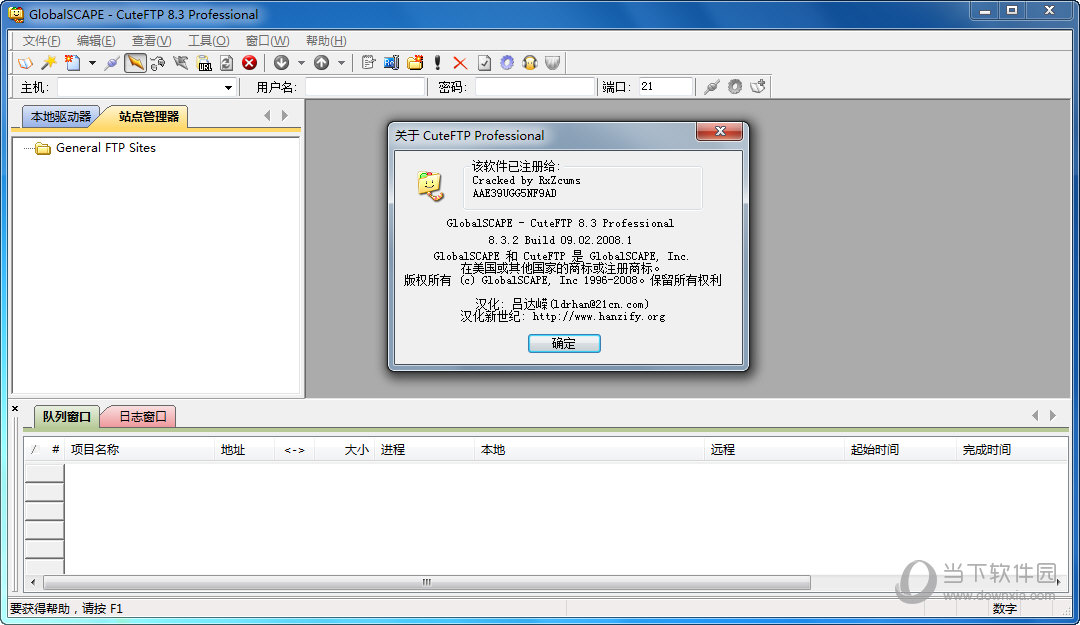Select the 站点管理器 tab
1080x625 pixels.
pos(148,116)
